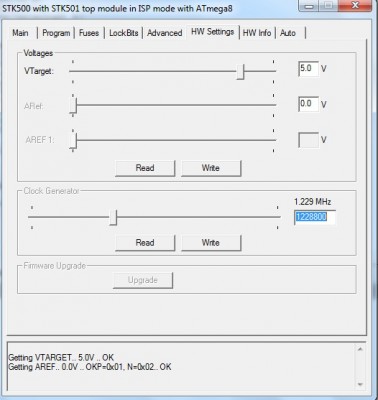Click Write in the Clock Generator section
This screenshot has width=378, height=400.
(x=211, y=243)
